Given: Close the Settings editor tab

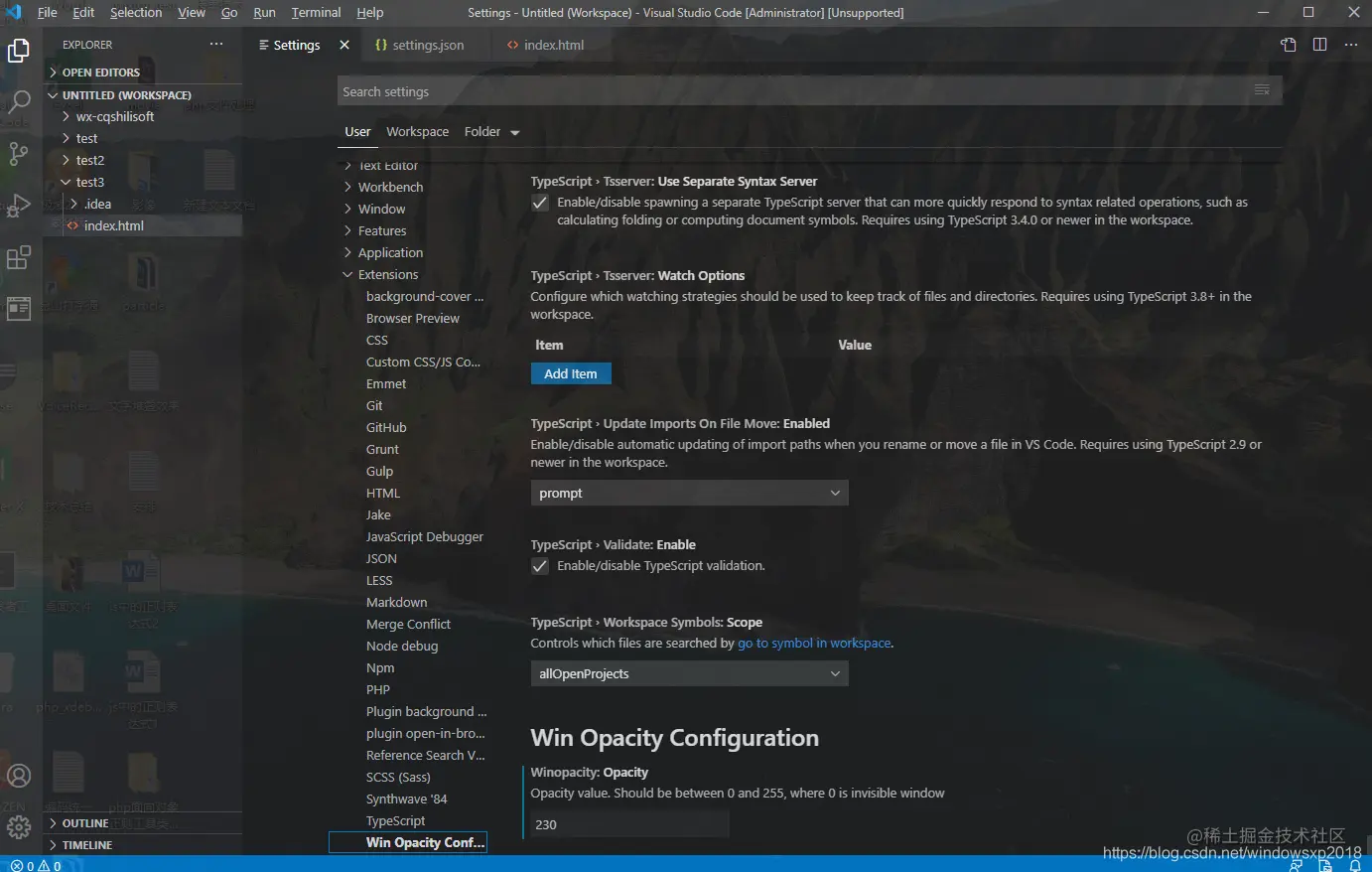Looking at the screenshot, I should (344, 45).
